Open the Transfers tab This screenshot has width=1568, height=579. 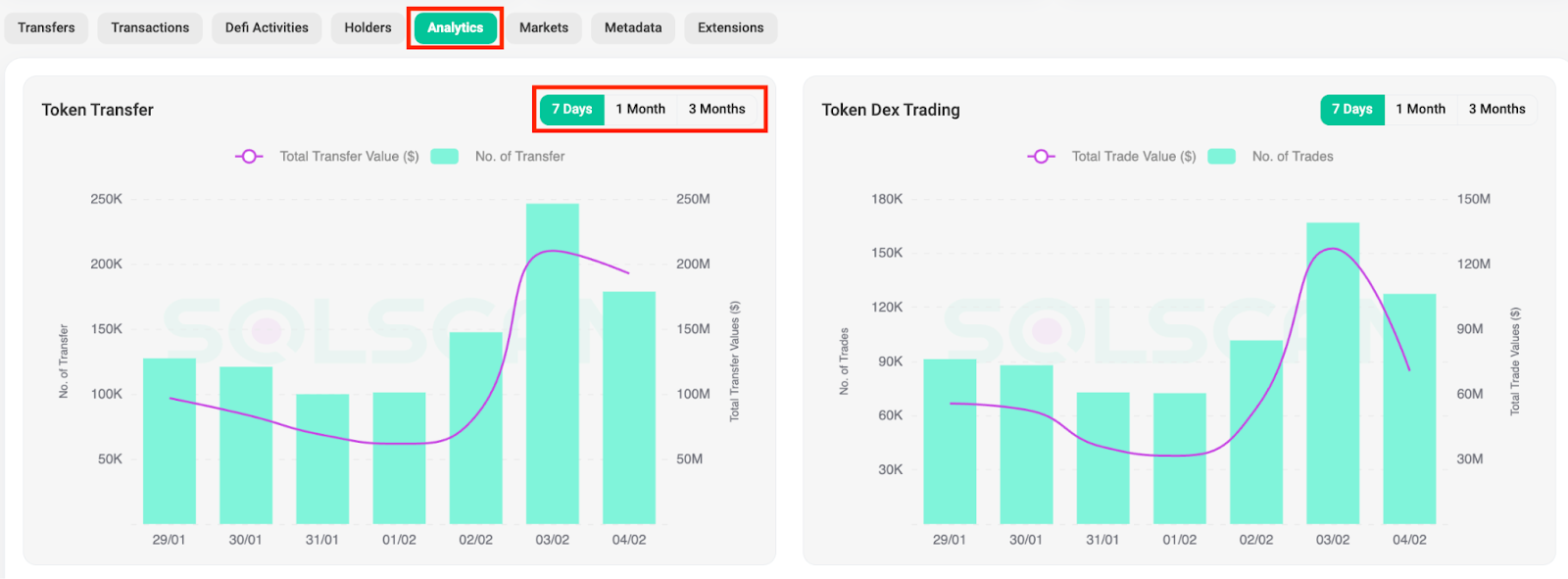click(x=46, y=27)
